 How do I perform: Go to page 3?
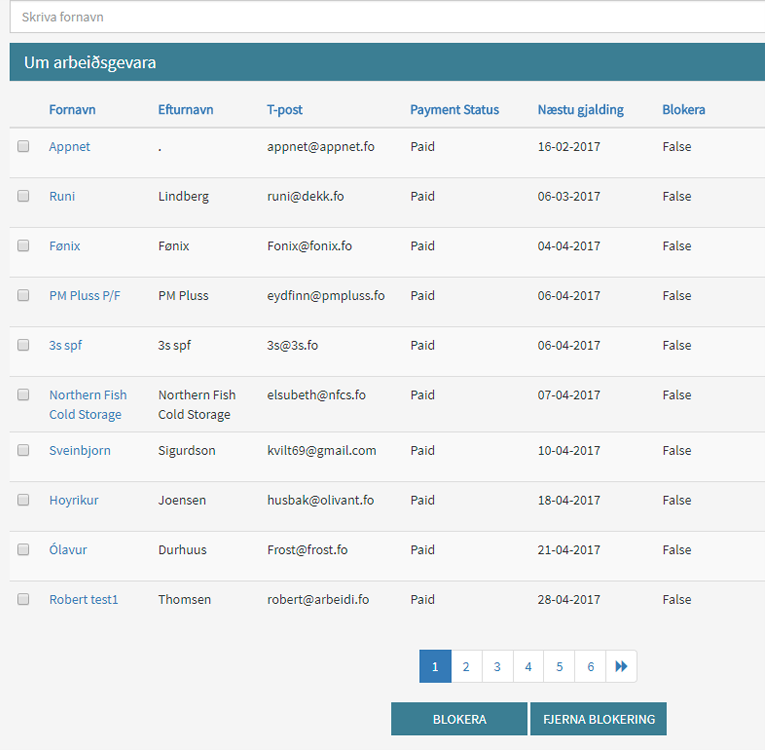point(497,666)
